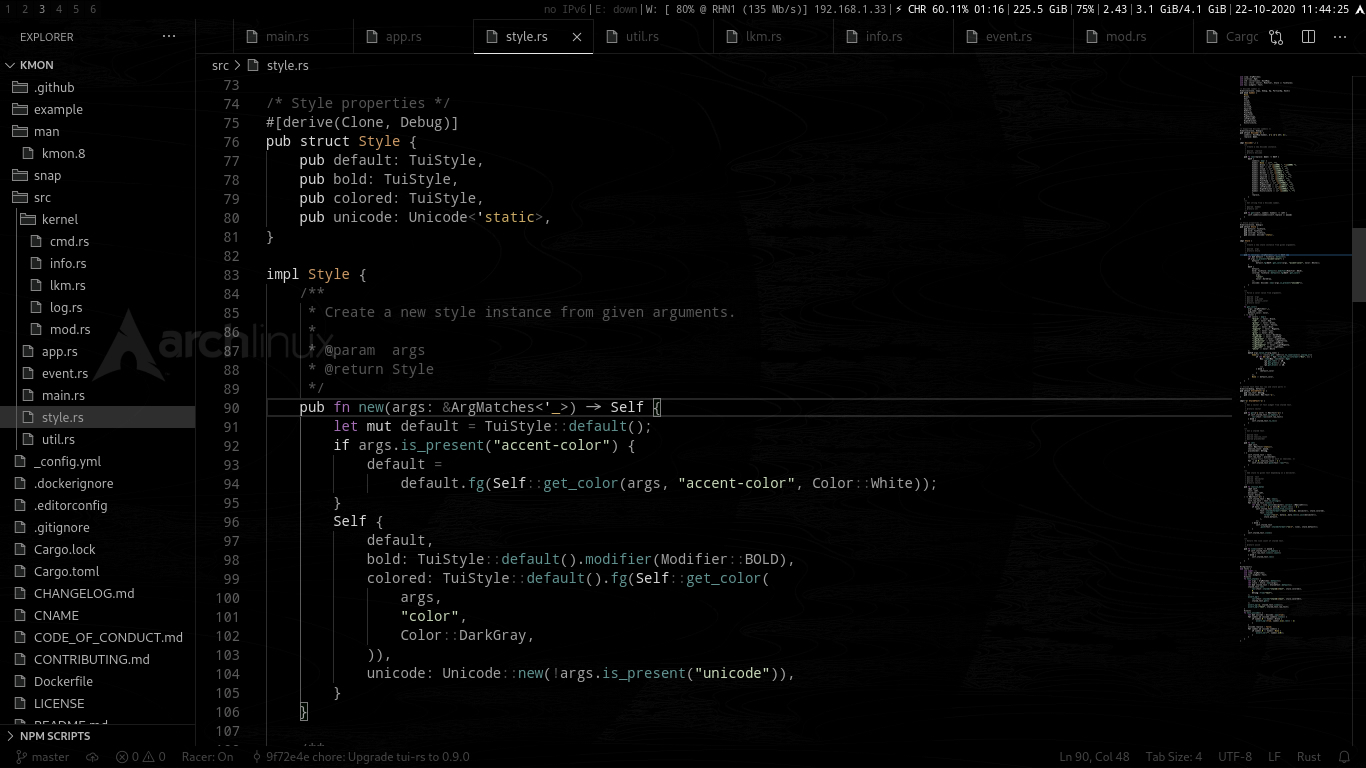
Task: Click the file icon in the style.rs breadcrumb
Action: tap(253, 65)
